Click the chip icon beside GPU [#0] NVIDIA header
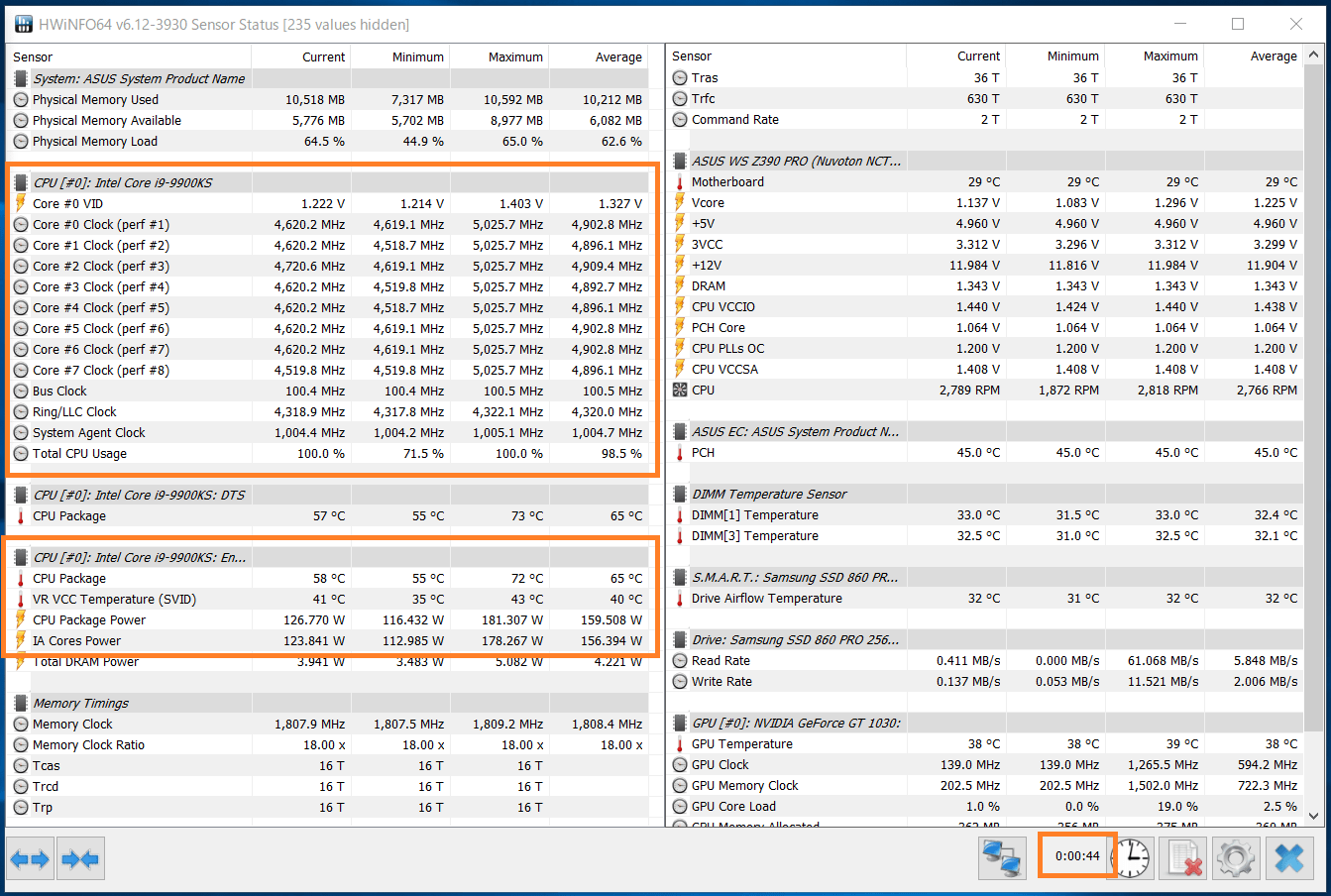 [x=680, y=723]
